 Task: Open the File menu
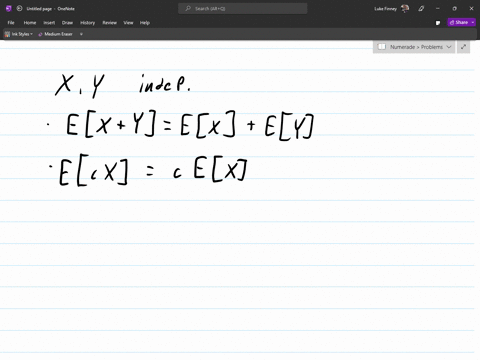tap(11, 23)
